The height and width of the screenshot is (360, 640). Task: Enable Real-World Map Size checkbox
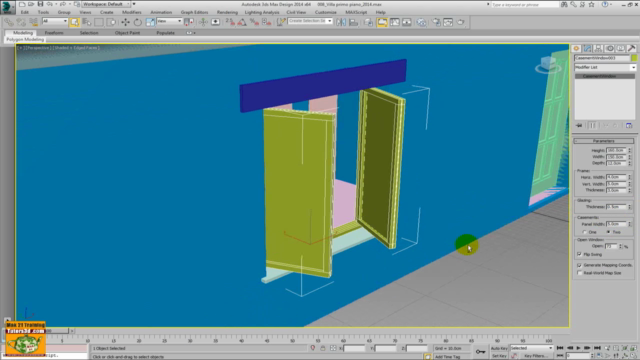[580, 273]
